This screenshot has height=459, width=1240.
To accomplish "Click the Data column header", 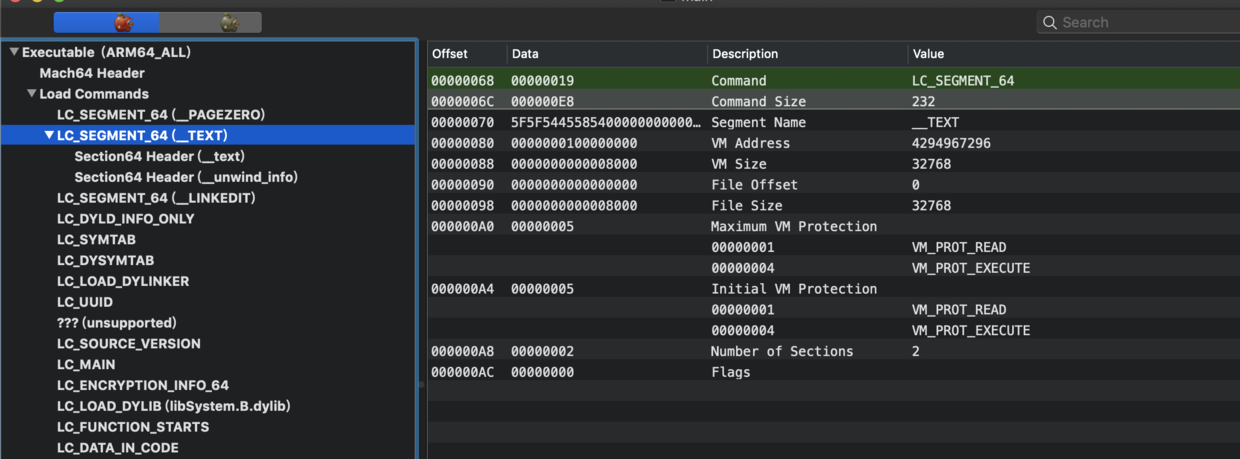I will click(x=525, y=54).
